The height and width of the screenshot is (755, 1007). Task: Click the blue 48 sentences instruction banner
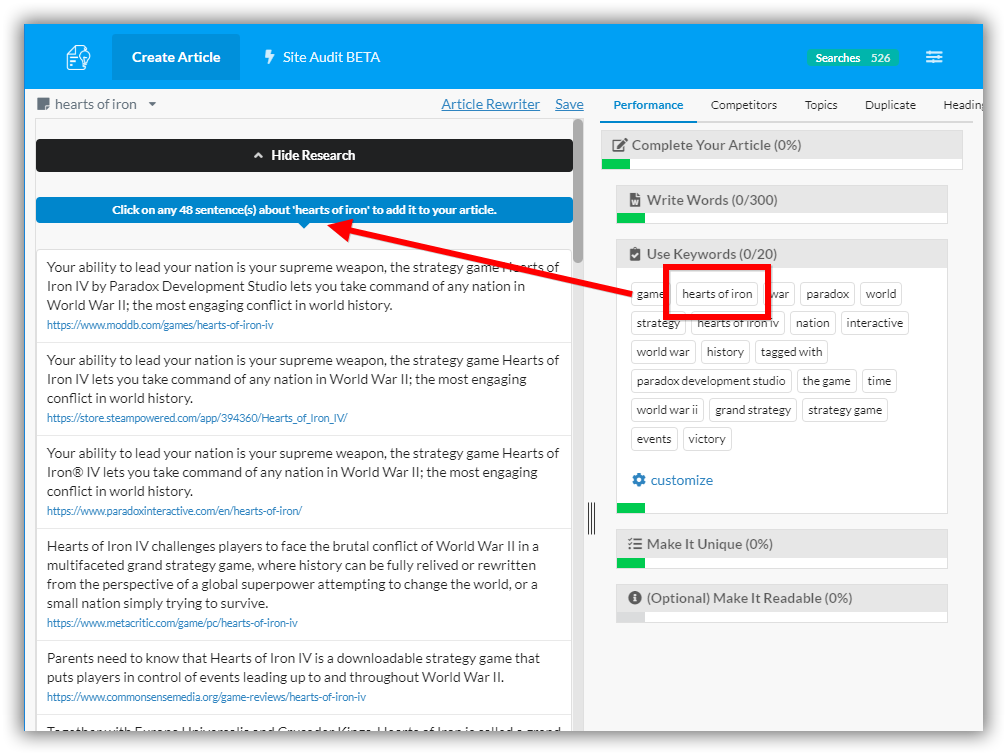coord(304,210)
